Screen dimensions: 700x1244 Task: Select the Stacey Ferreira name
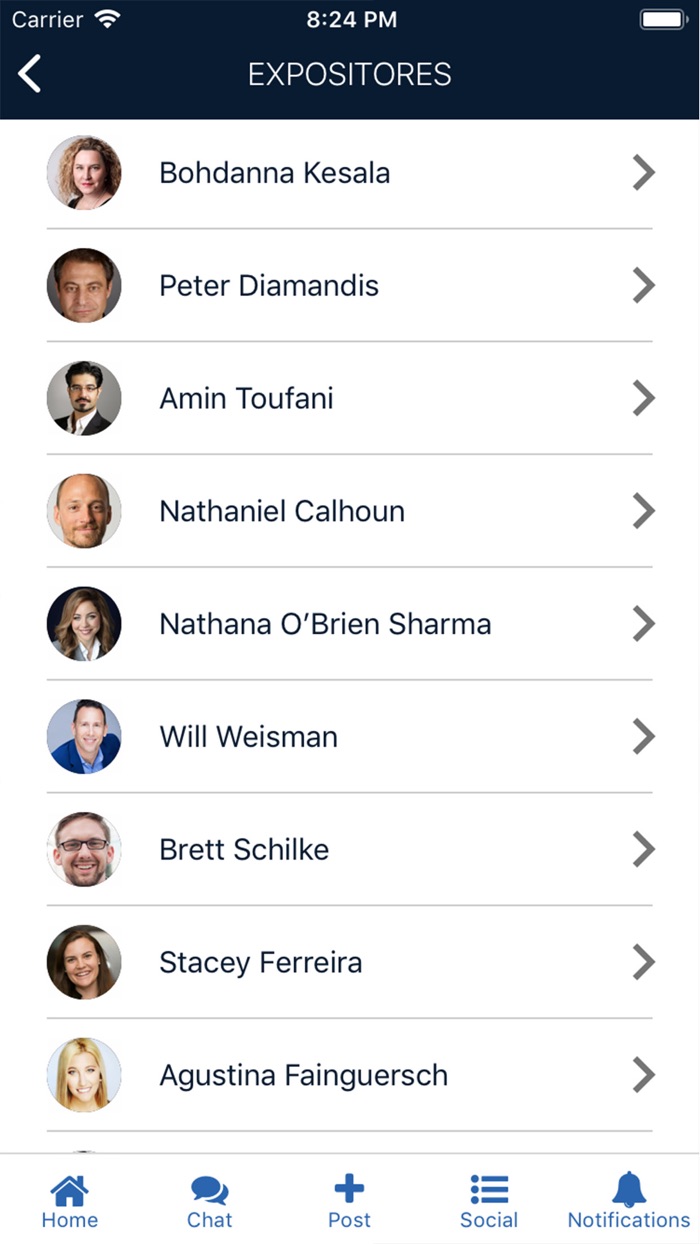pyautogui.click(x=261, y=963)
